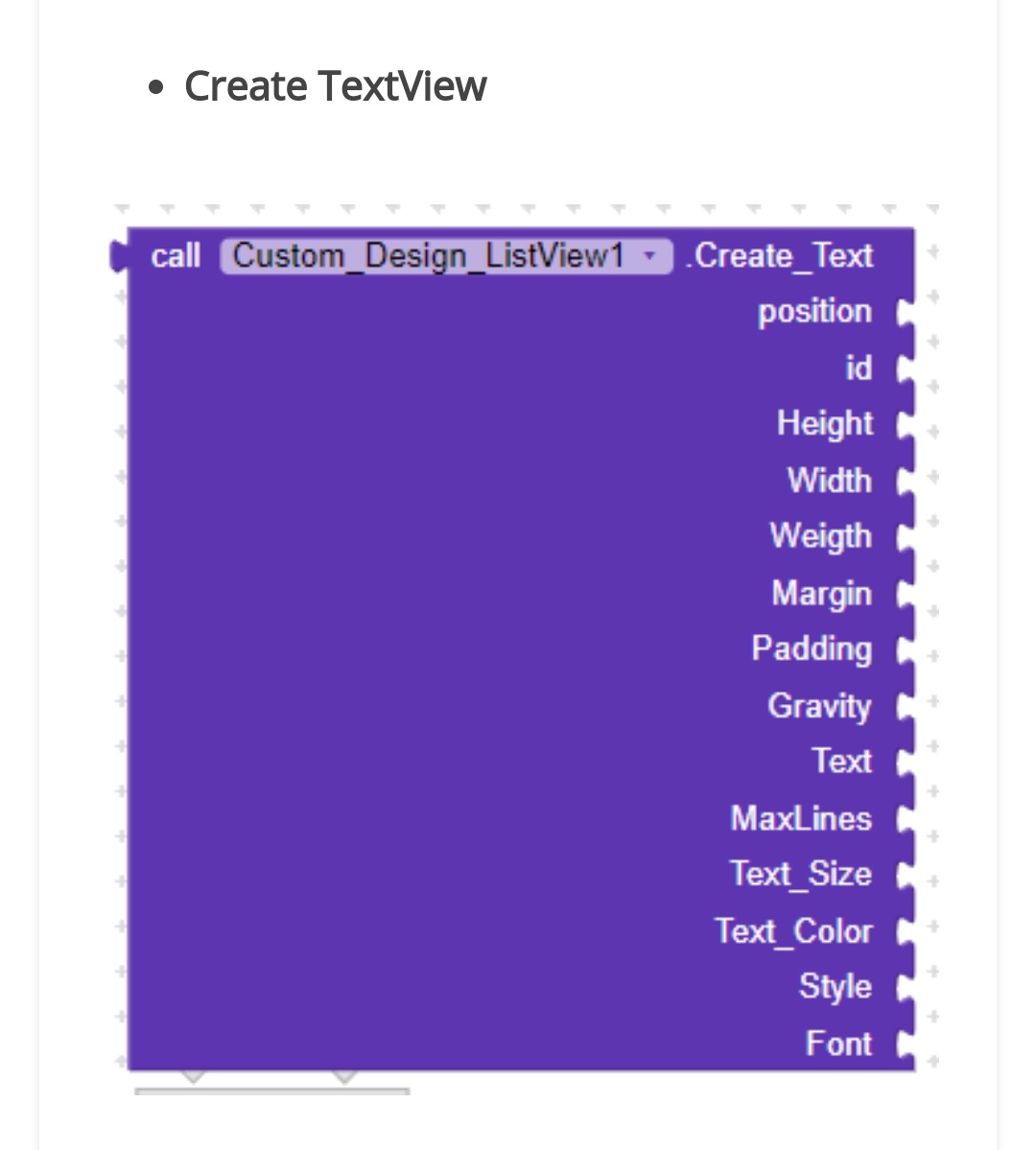Open the Custom_Design_ListView1 component dropdown
Image resolution: width=1036 pixels, height=1150 pixels.
(x=649, y=256)
